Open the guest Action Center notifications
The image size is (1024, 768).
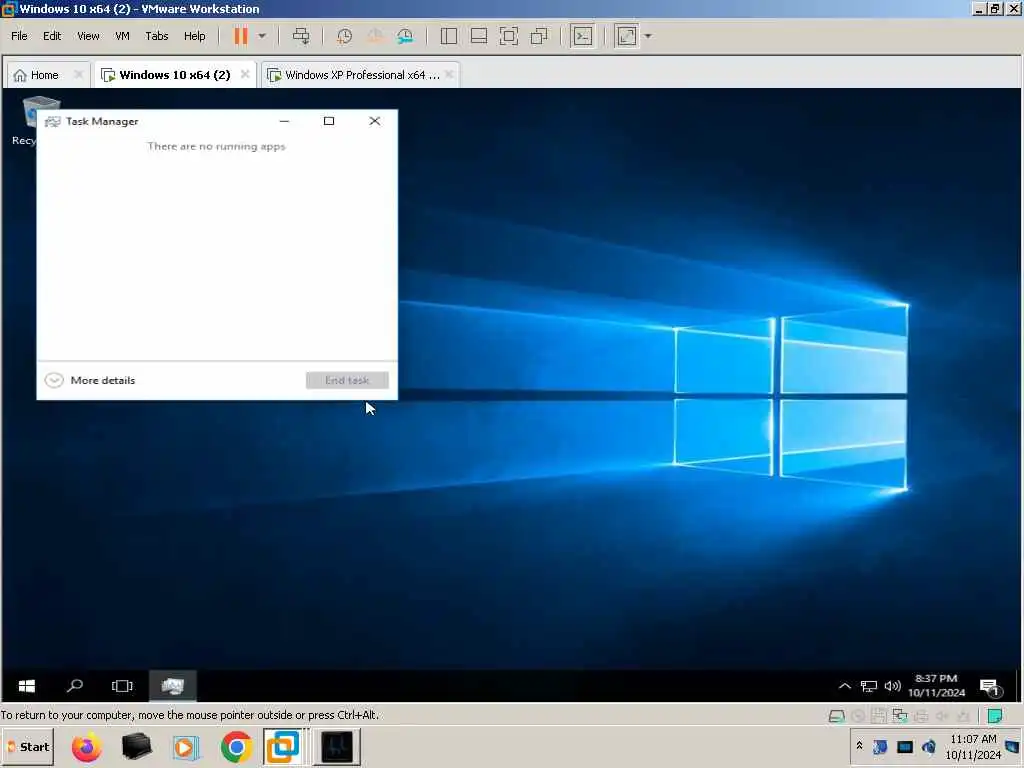990,687
